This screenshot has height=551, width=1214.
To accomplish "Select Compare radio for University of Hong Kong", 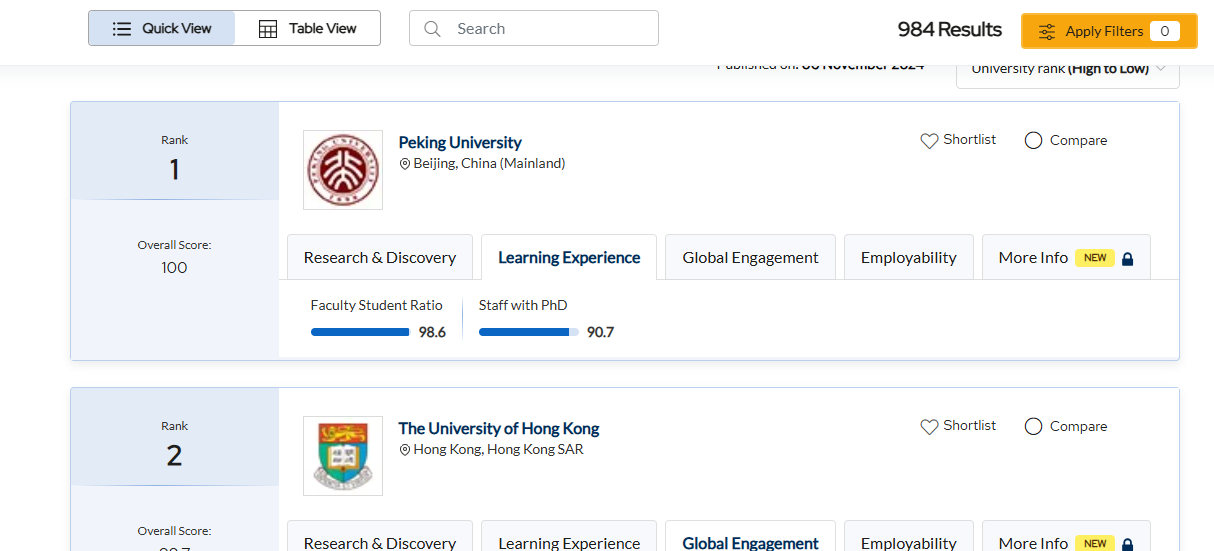I will pyautogui.click(x=1034, y=427).
